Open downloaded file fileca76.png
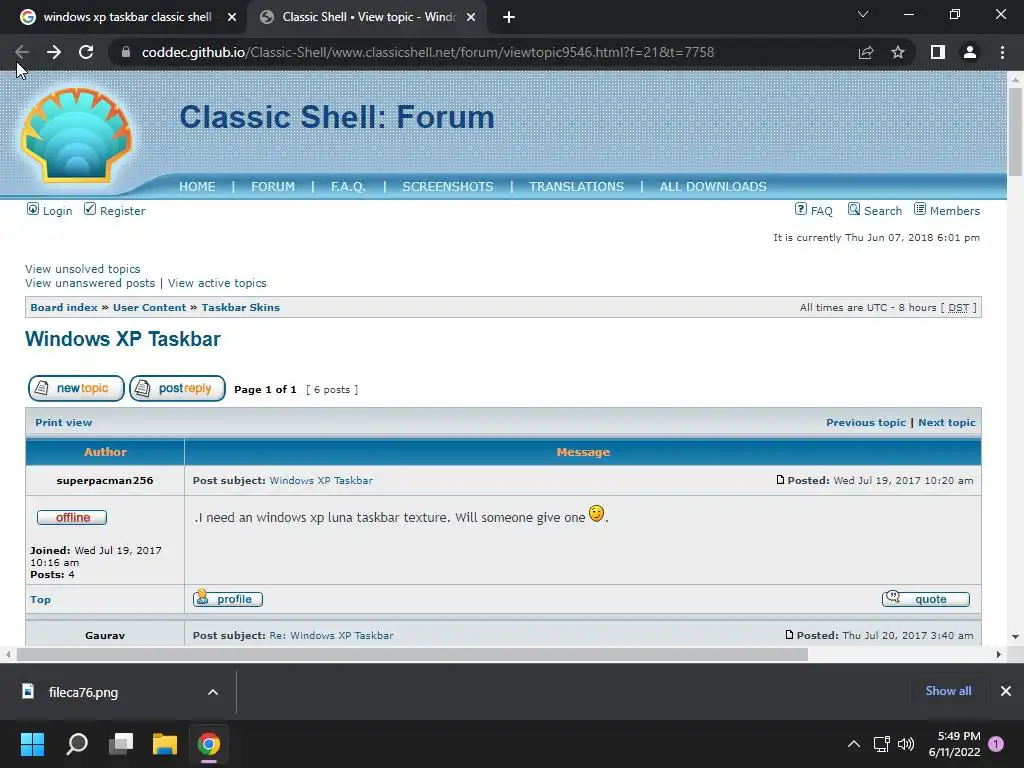The width and height of the screenshot is (1024, 768). [x=83, y=692]
